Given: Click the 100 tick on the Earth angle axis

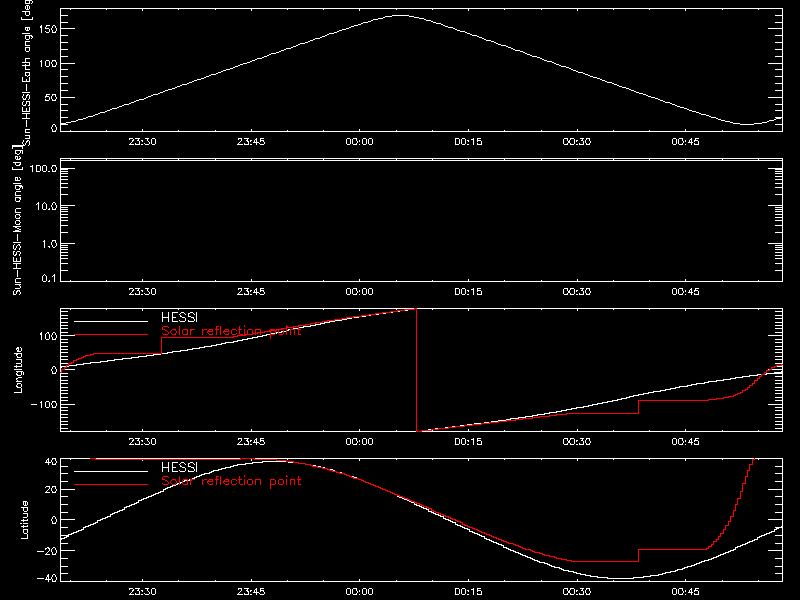Looking at the screenshot, I should click(48, 64).
